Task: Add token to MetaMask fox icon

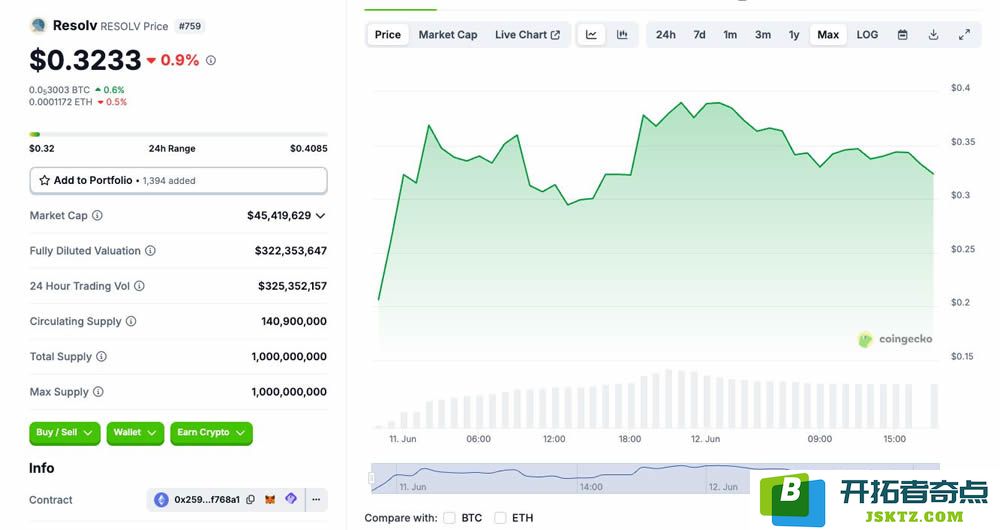Action: pyautogui.click(x=270, y=499)
